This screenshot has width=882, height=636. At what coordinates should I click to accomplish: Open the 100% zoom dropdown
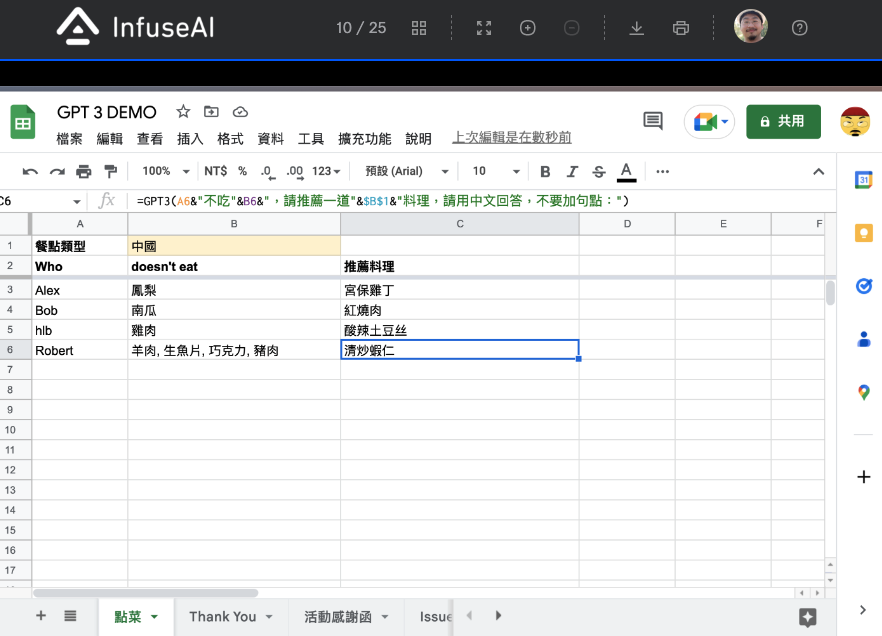[165, 171]
